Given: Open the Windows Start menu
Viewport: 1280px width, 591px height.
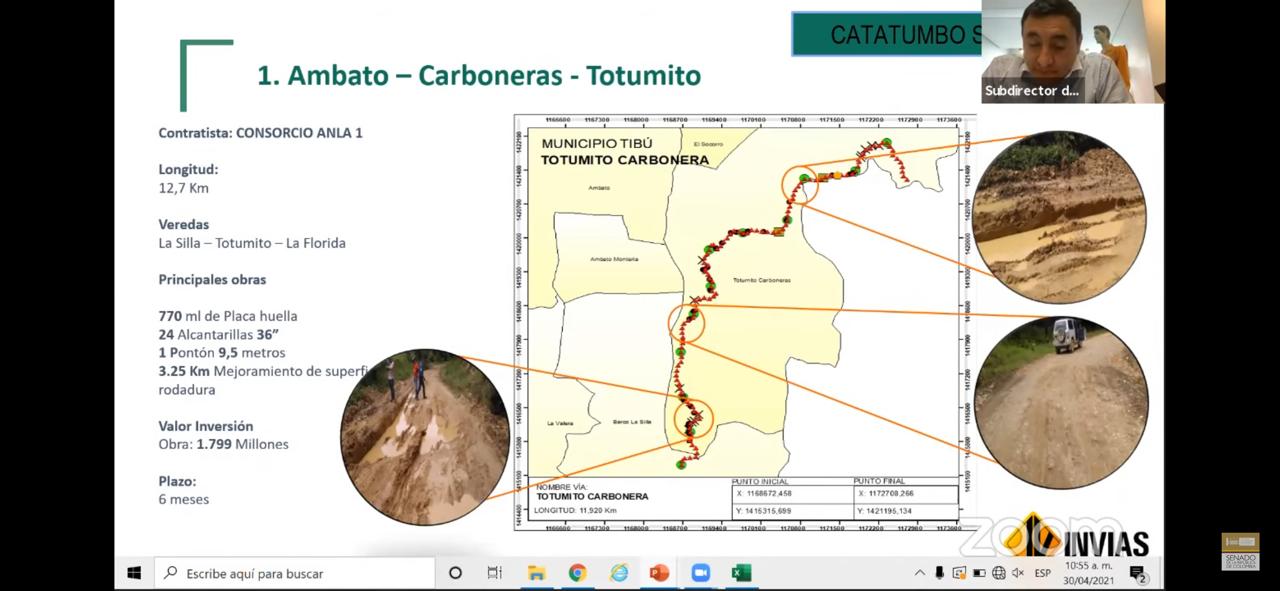Looking at the screenshot, I should pyautogui.click(x=134, y=573).
